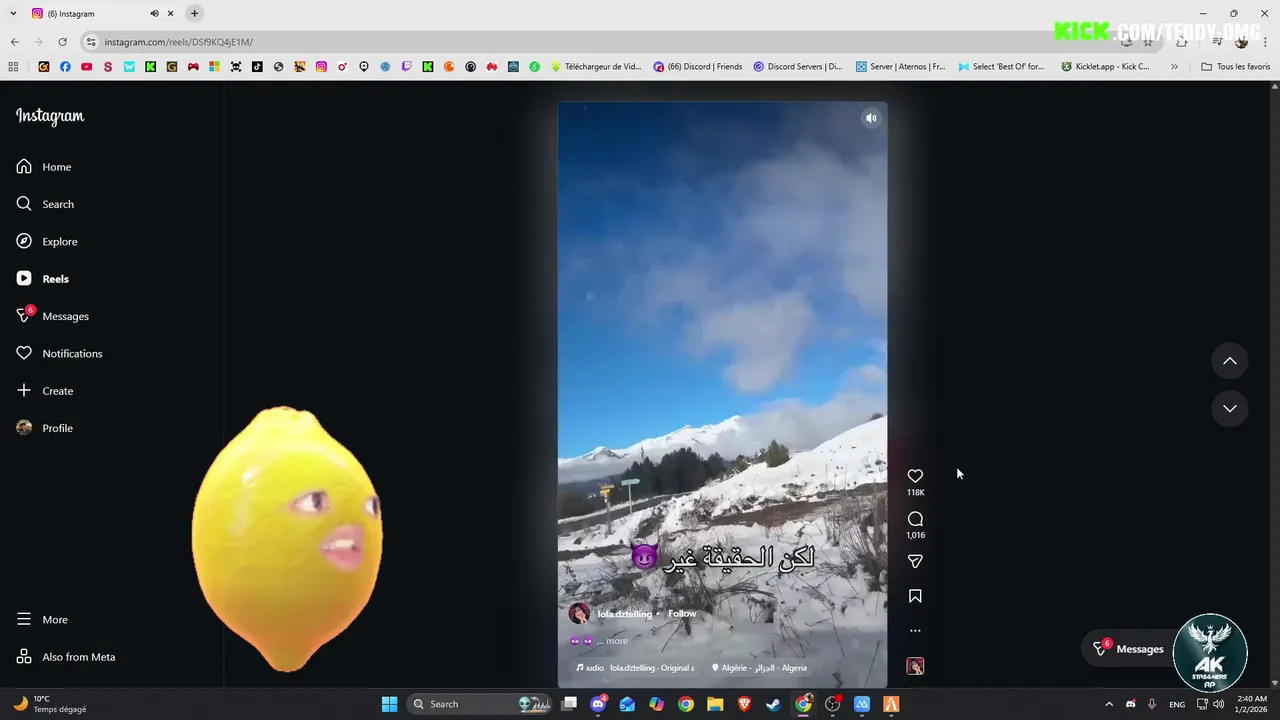
Task: Expand the caption with 'more'
Action: click(x=617, y=641)
